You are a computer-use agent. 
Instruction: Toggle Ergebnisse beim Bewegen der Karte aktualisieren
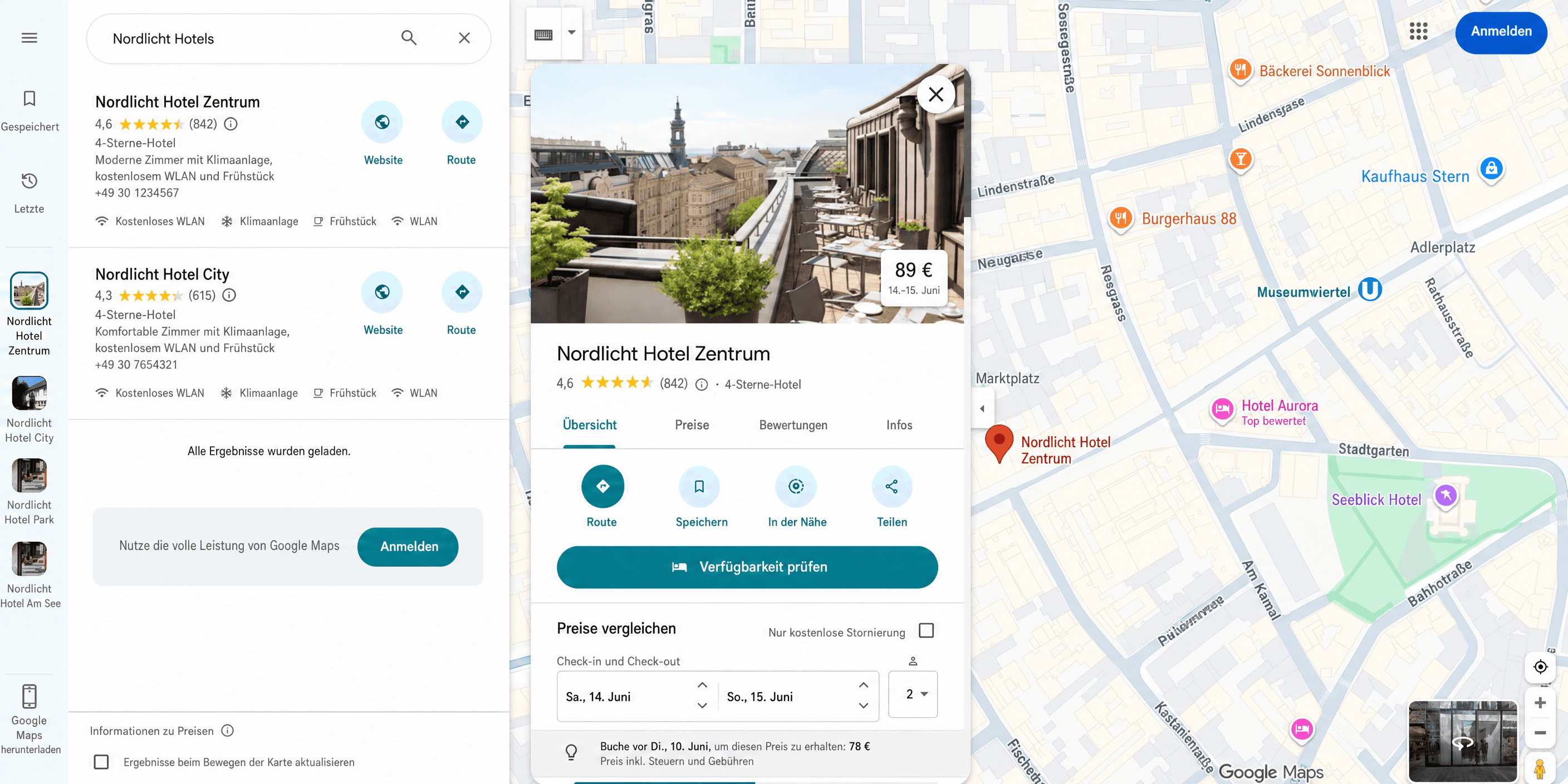click(x=102, y=762)
